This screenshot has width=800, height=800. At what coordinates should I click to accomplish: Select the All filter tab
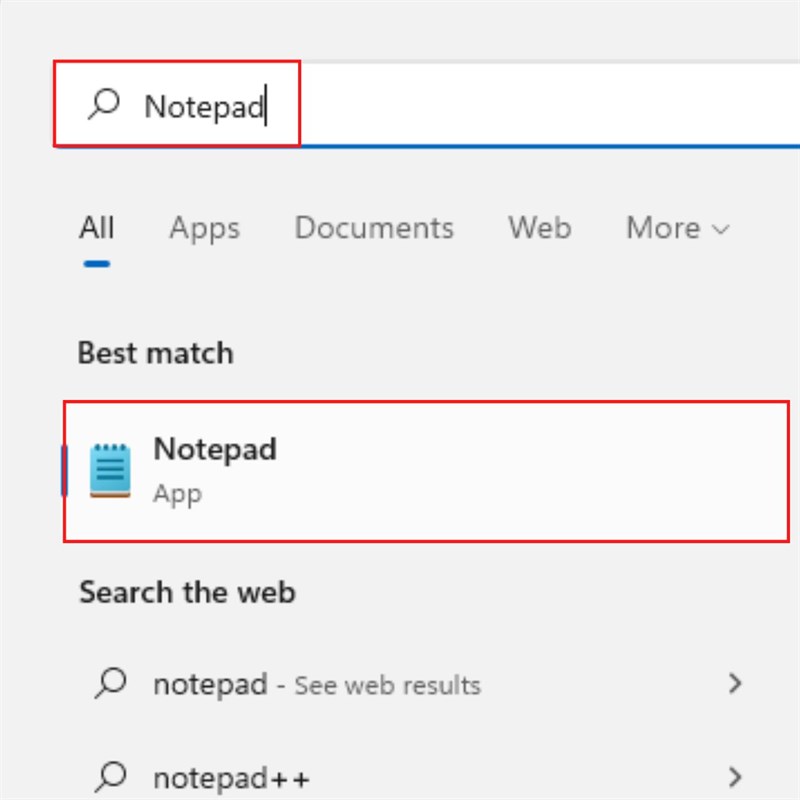click(96, 228)
